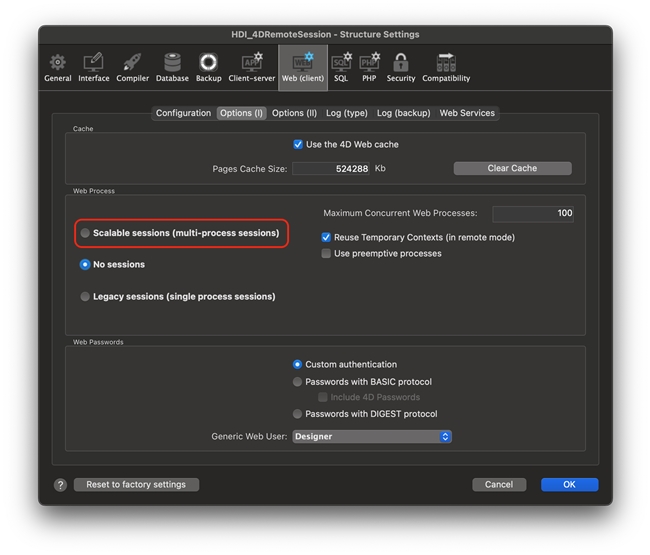
Task: Click the PHP settings icon
Action: pos(369,66)
